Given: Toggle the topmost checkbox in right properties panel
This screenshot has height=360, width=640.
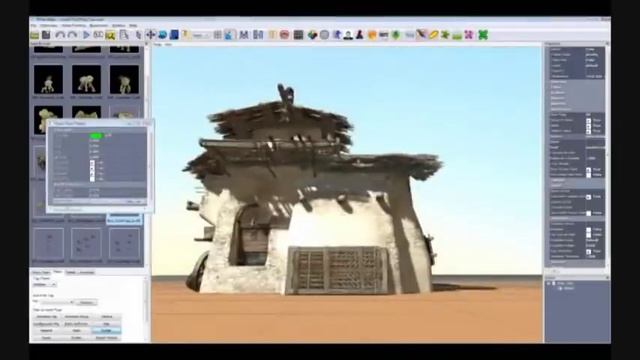Looking at the screenshot, I should point(589,121).
